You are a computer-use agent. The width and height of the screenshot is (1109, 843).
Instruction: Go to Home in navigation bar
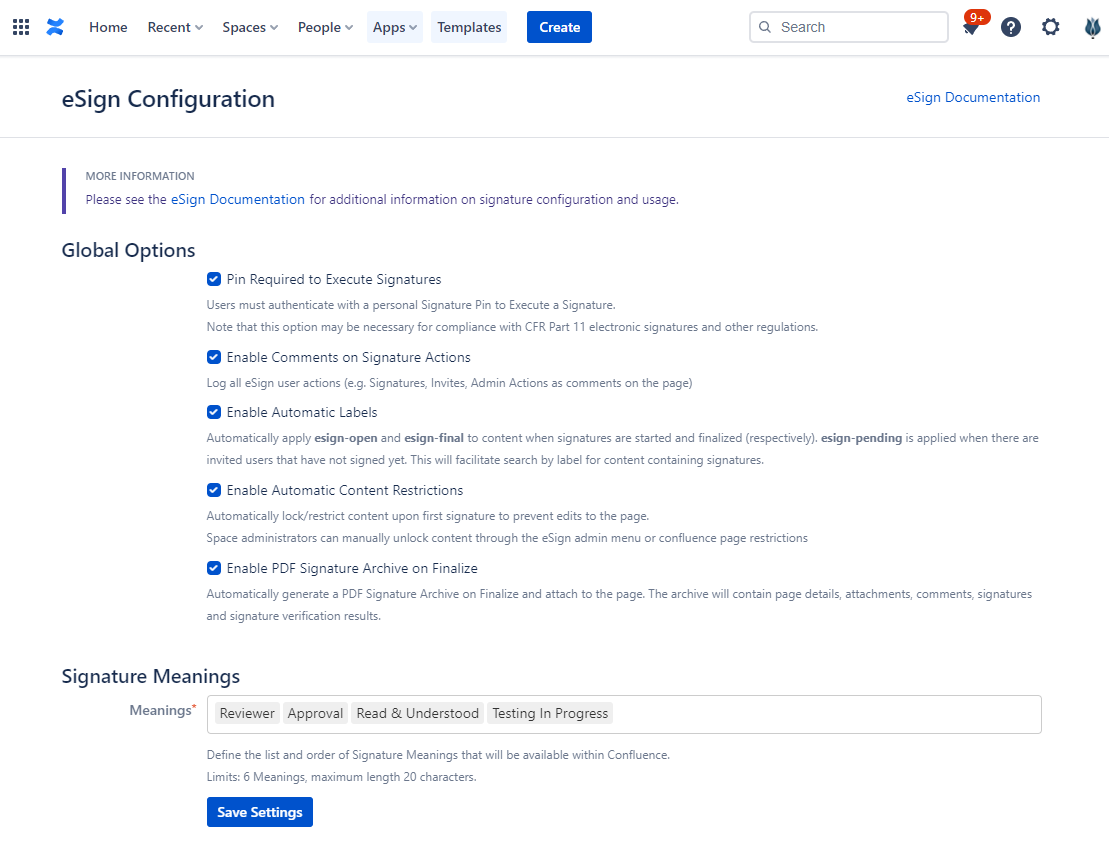(108, 27)
